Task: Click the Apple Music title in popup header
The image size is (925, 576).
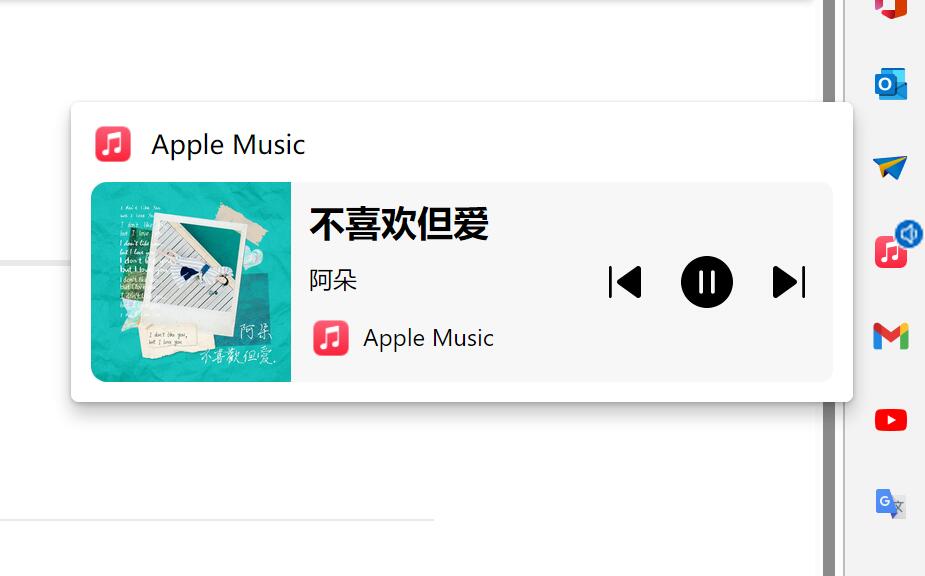Action: click(x=228, y=145)
